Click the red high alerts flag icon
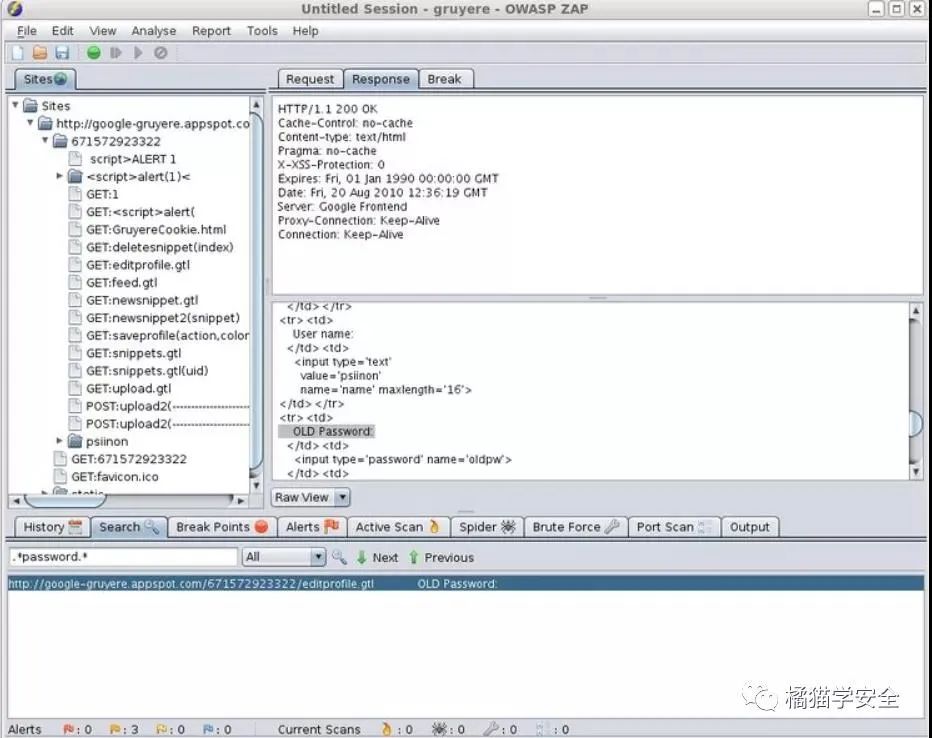 68,729
